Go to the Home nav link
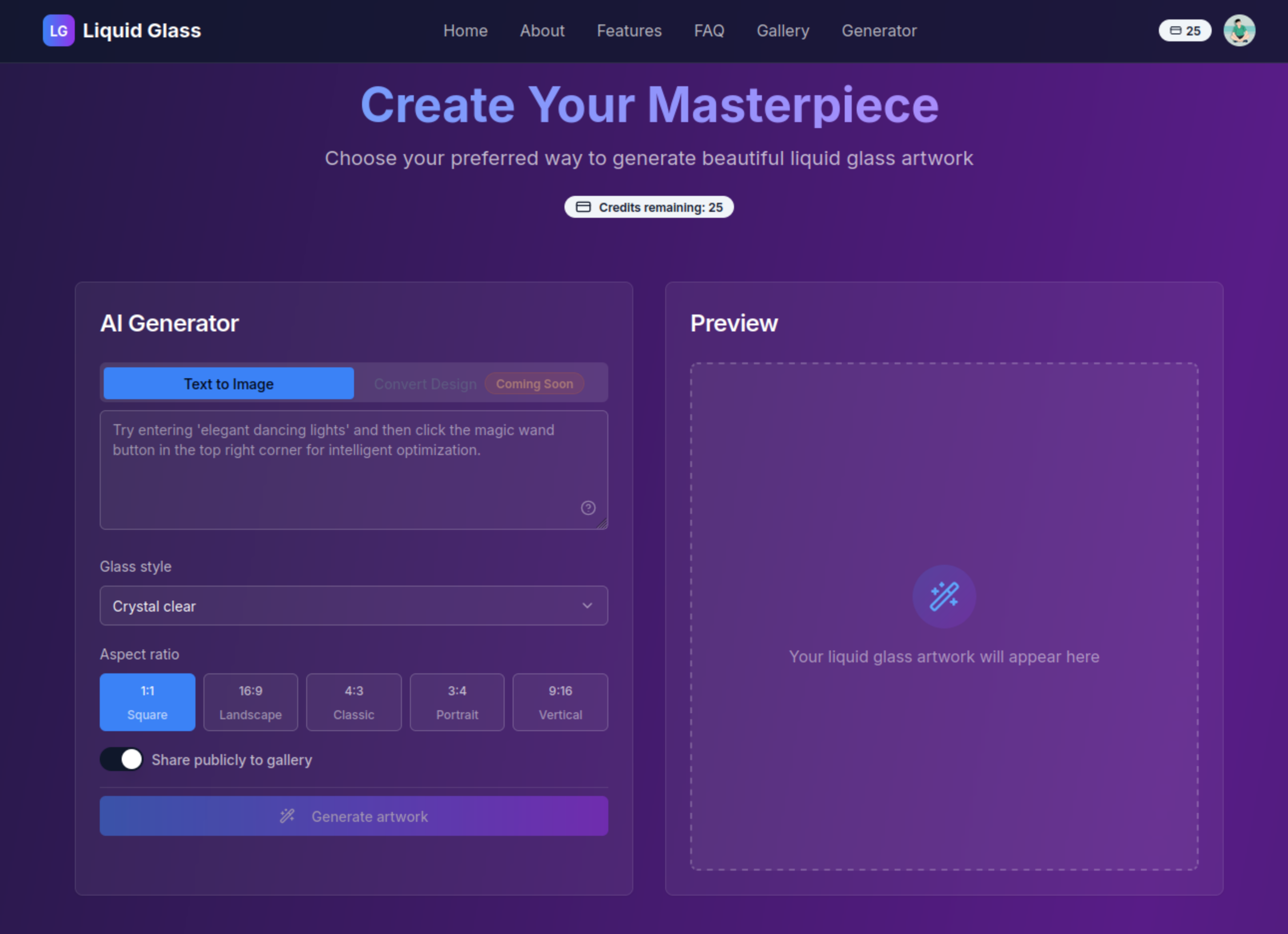 [465, 31]
